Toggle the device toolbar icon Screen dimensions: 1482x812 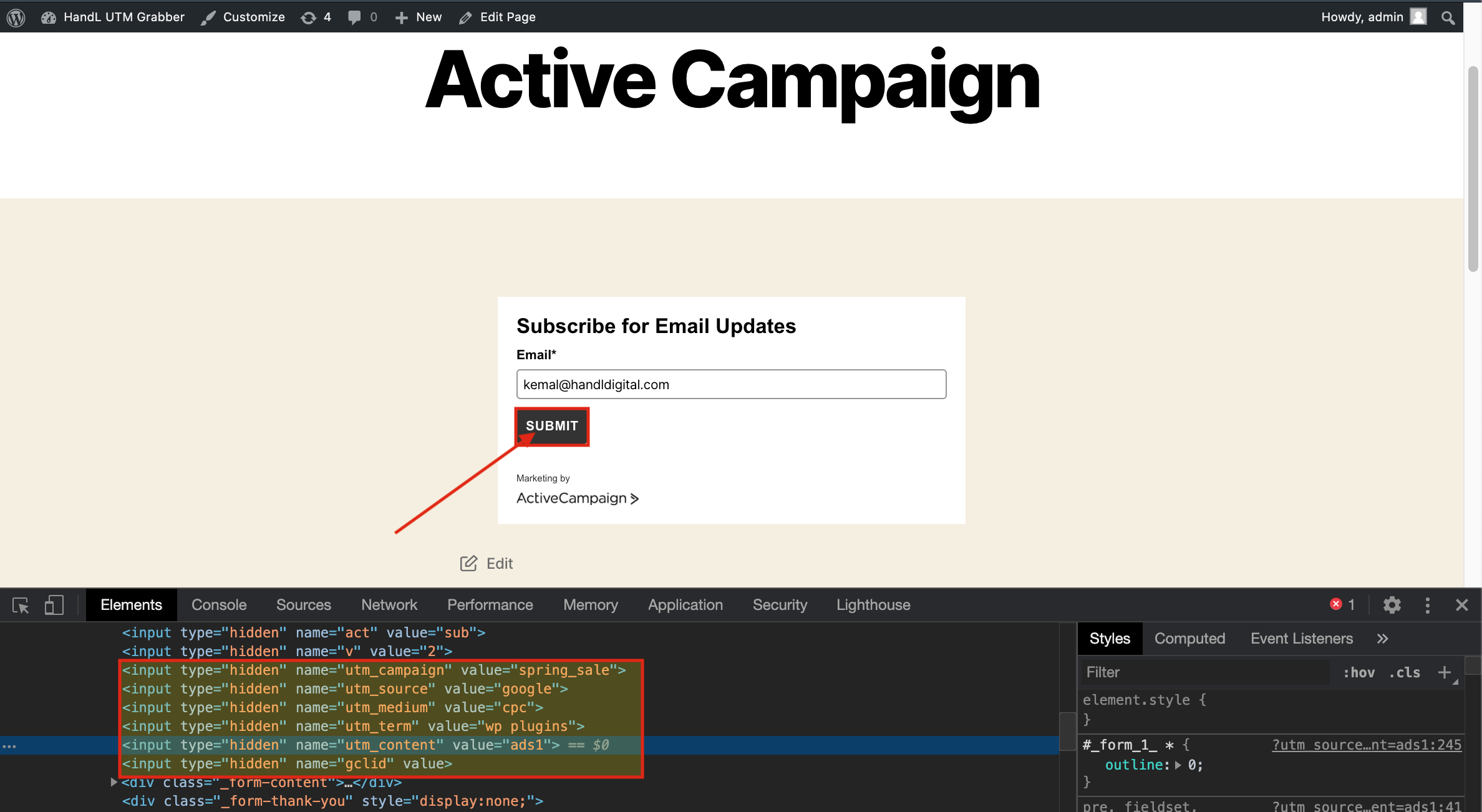(x=54, y=605)
